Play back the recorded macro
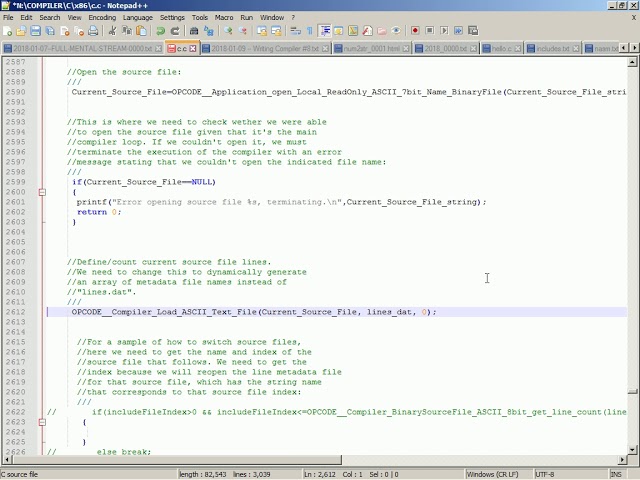The height and width of the screenshot is (480, 640). 444,31
